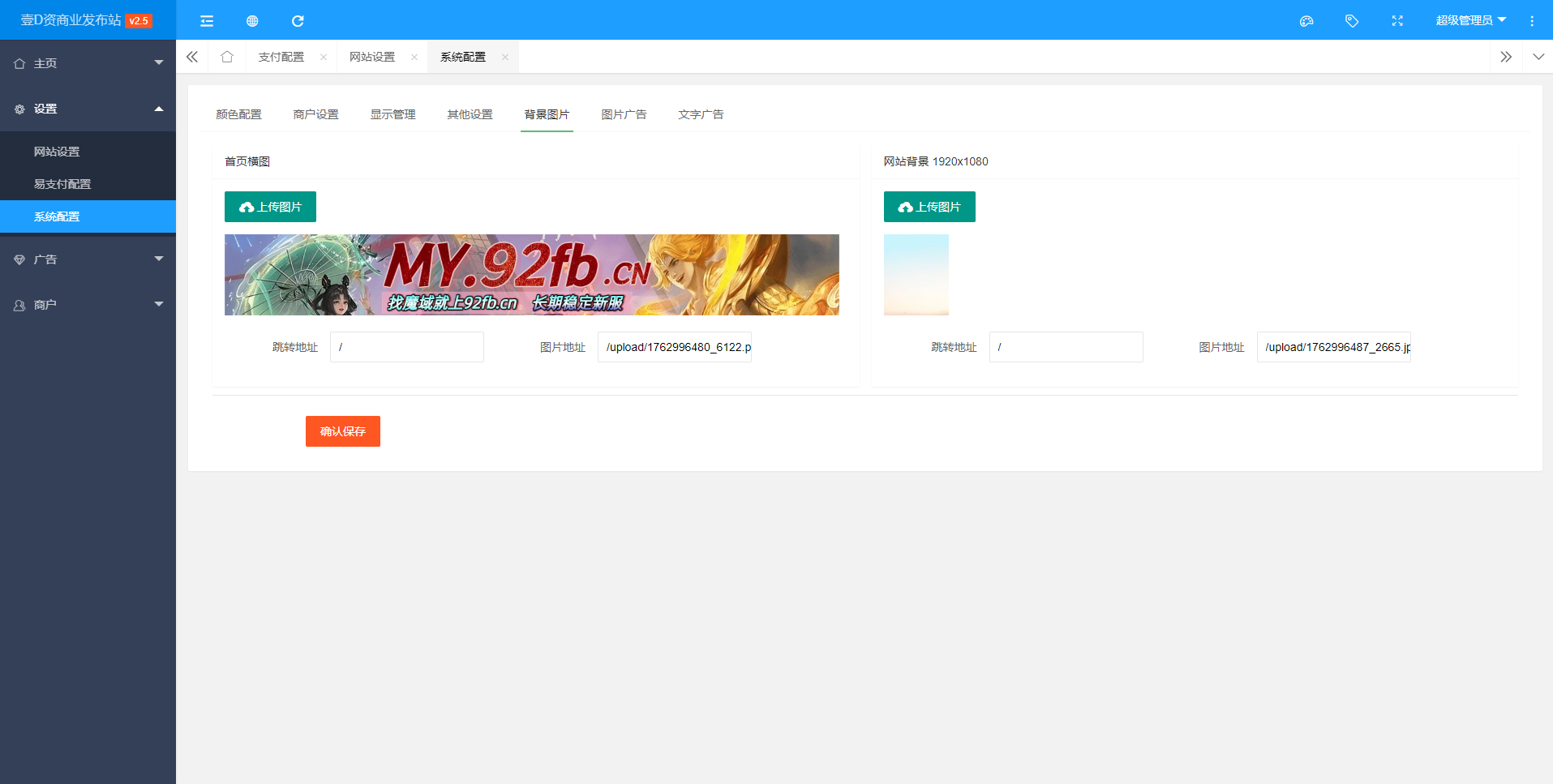Switch to the 图片广告 tab
Image resolution: width=1553 pixels, height=784 pixels.
(x=623, y=114)
